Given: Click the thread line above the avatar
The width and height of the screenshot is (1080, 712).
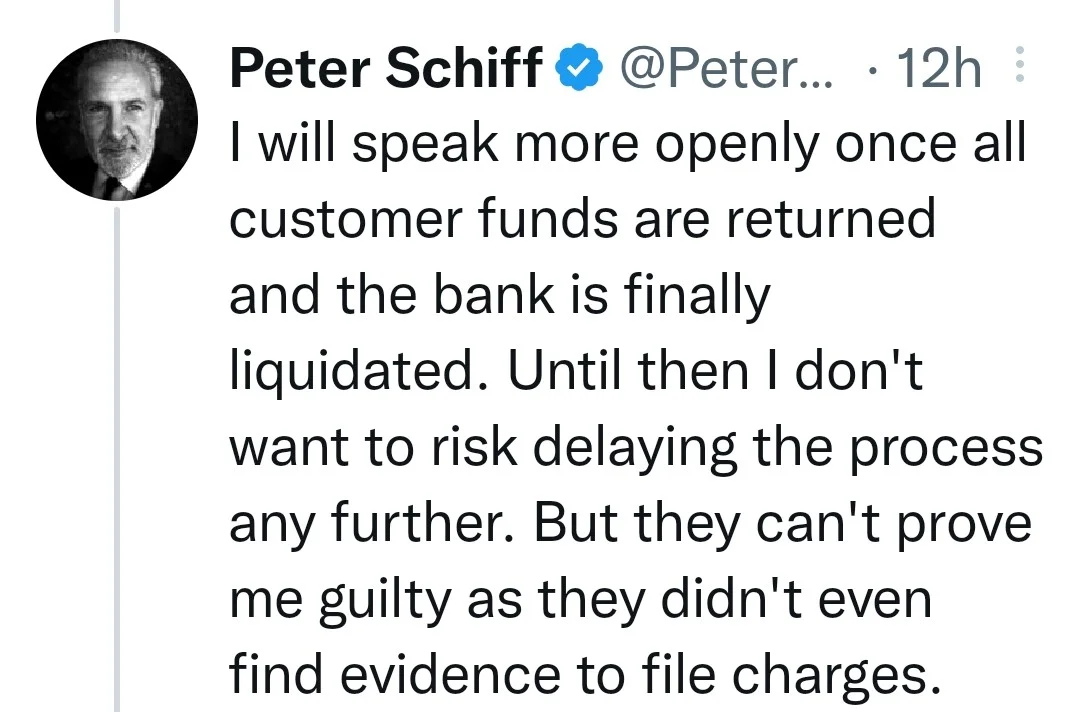Looking at the screenshot, I should click(x=117, y=16).
